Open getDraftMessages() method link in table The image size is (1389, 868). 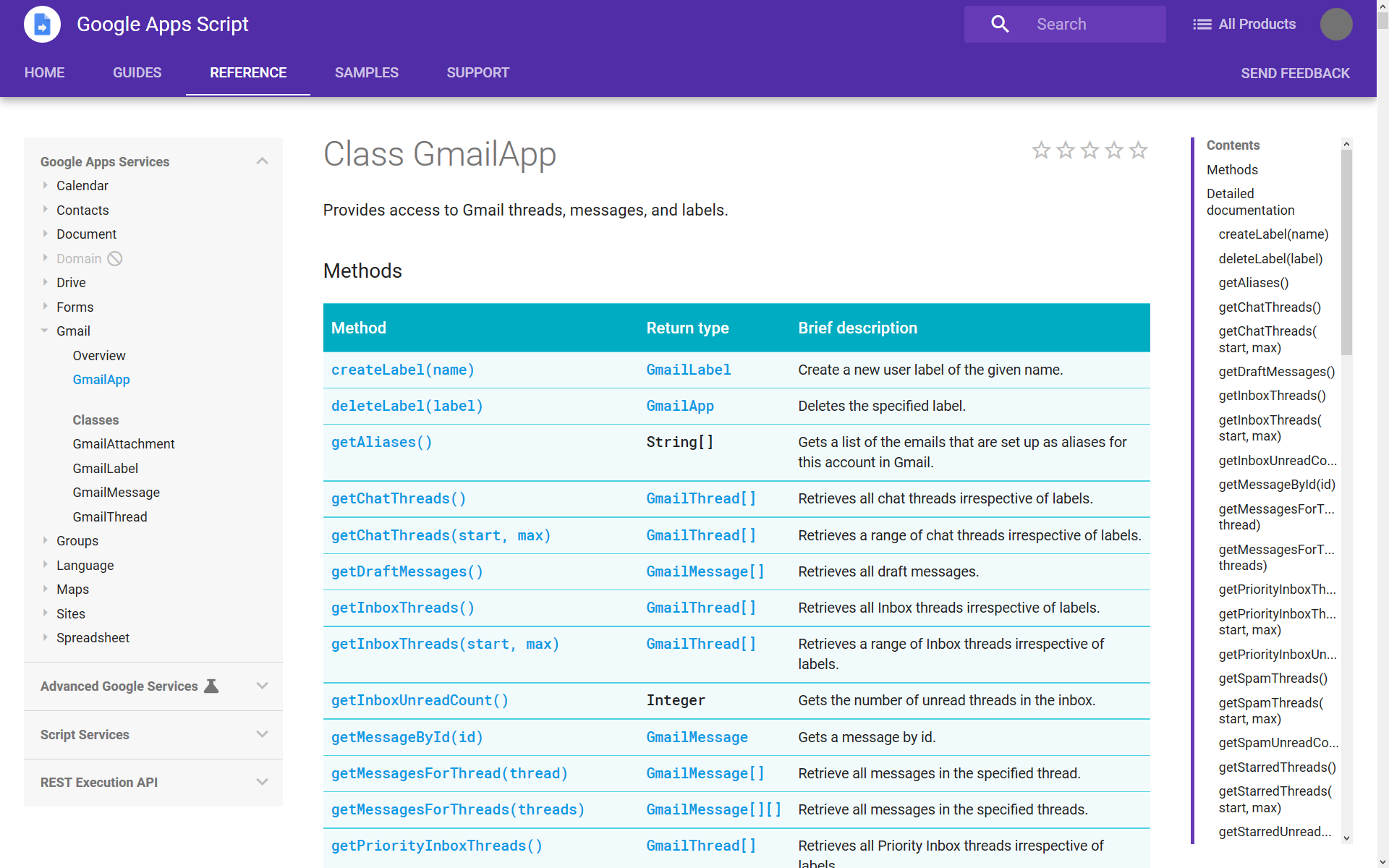tap(407, 571)
